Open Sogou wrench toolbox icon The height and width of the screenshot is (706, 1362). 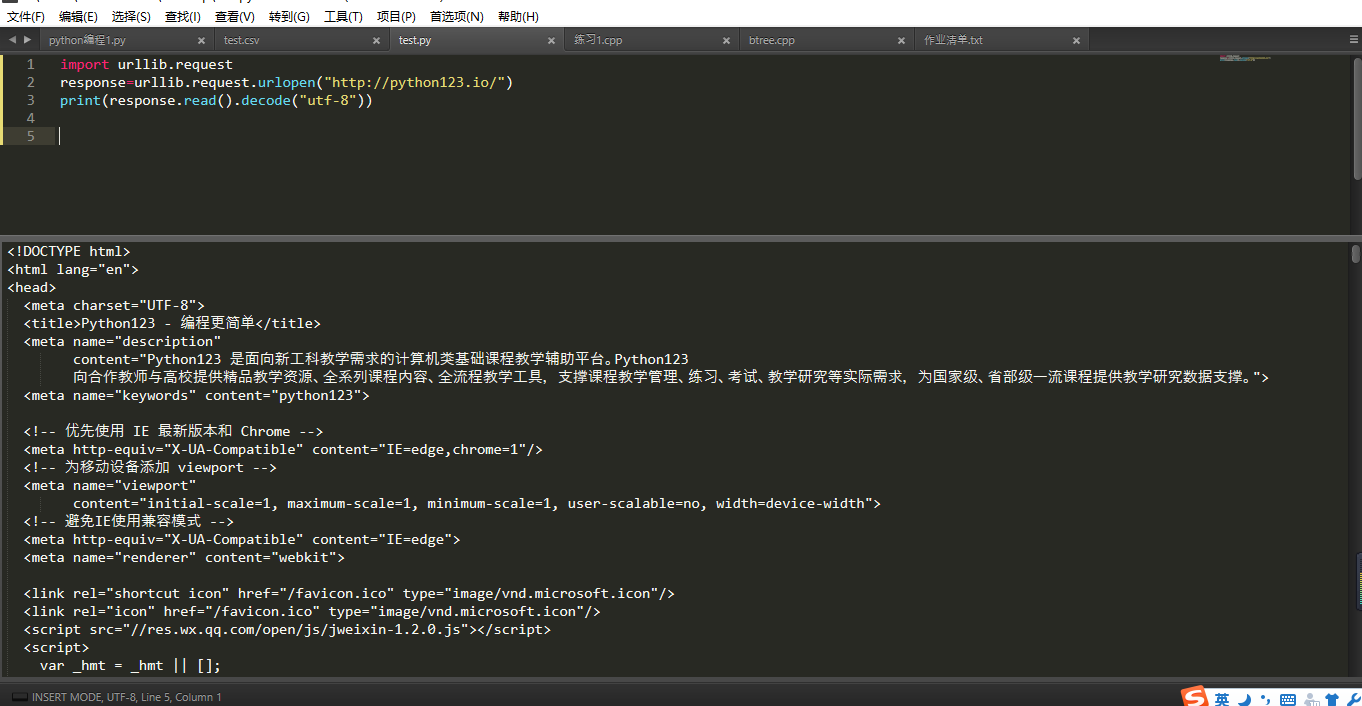coord(1352,698)
